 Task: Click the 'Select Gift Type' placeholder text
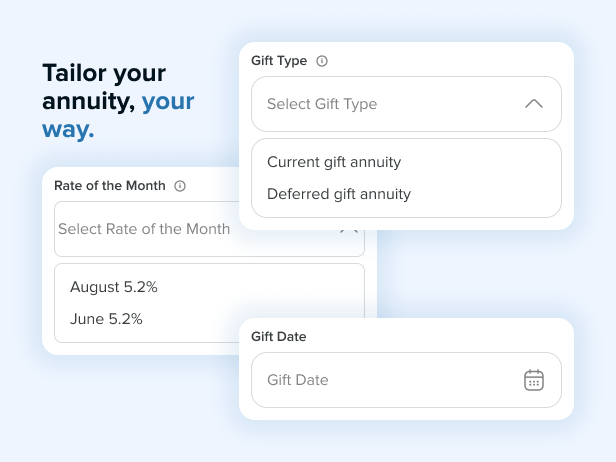pos(322,104)
